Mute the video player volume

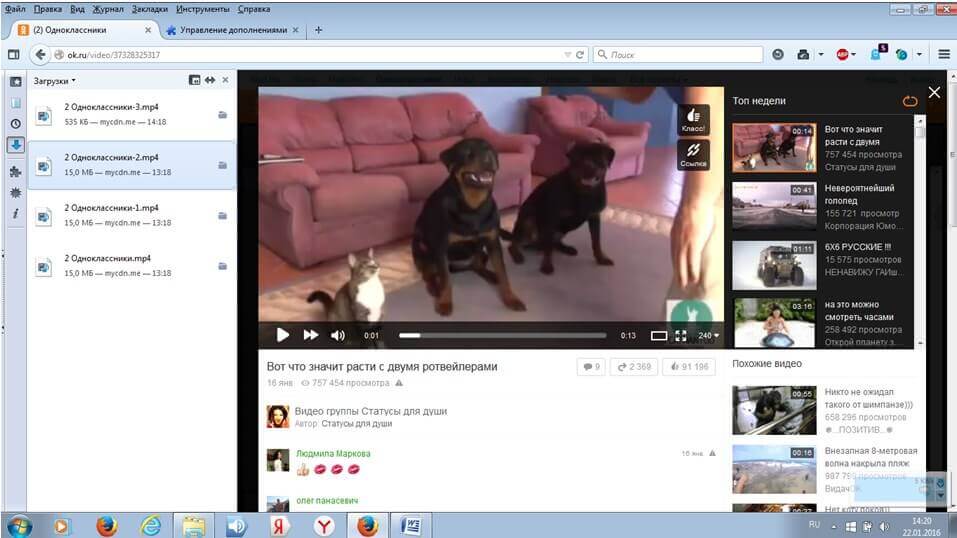(338, 335)
